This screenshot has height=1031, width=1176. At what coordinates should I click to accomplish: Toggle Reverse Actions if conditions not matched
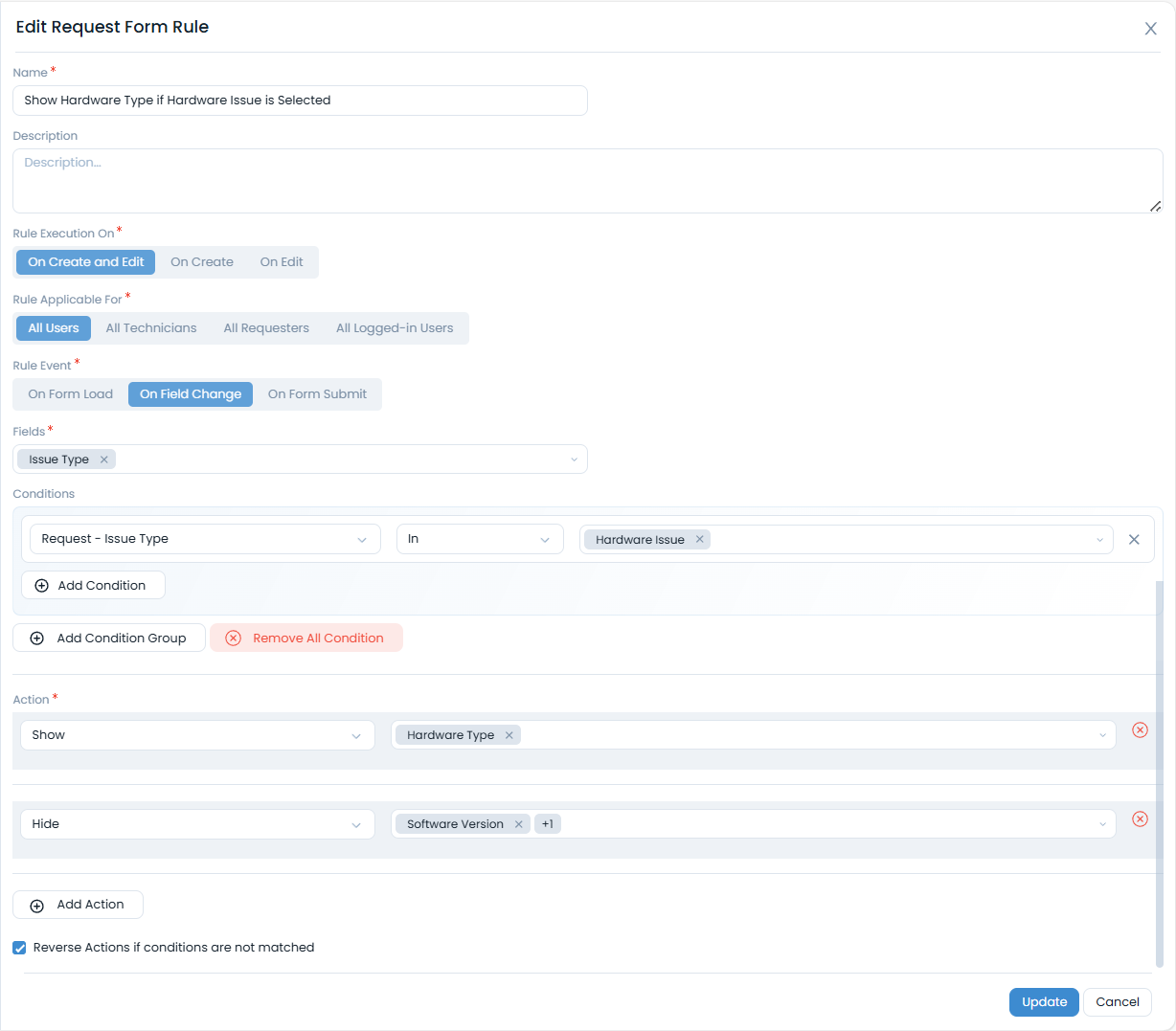pyautogui.click(x=19, y=948)
